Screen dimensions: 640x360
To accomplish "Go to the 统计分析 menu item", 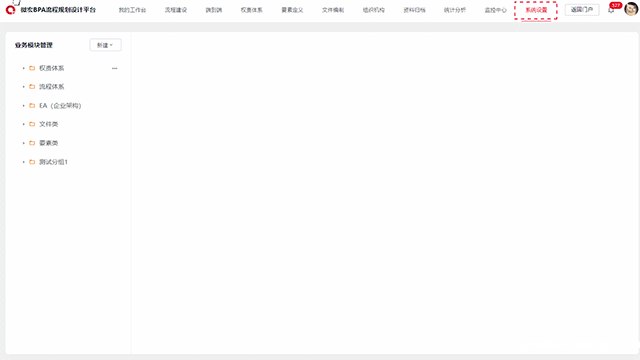I will [x=455, y=10].
